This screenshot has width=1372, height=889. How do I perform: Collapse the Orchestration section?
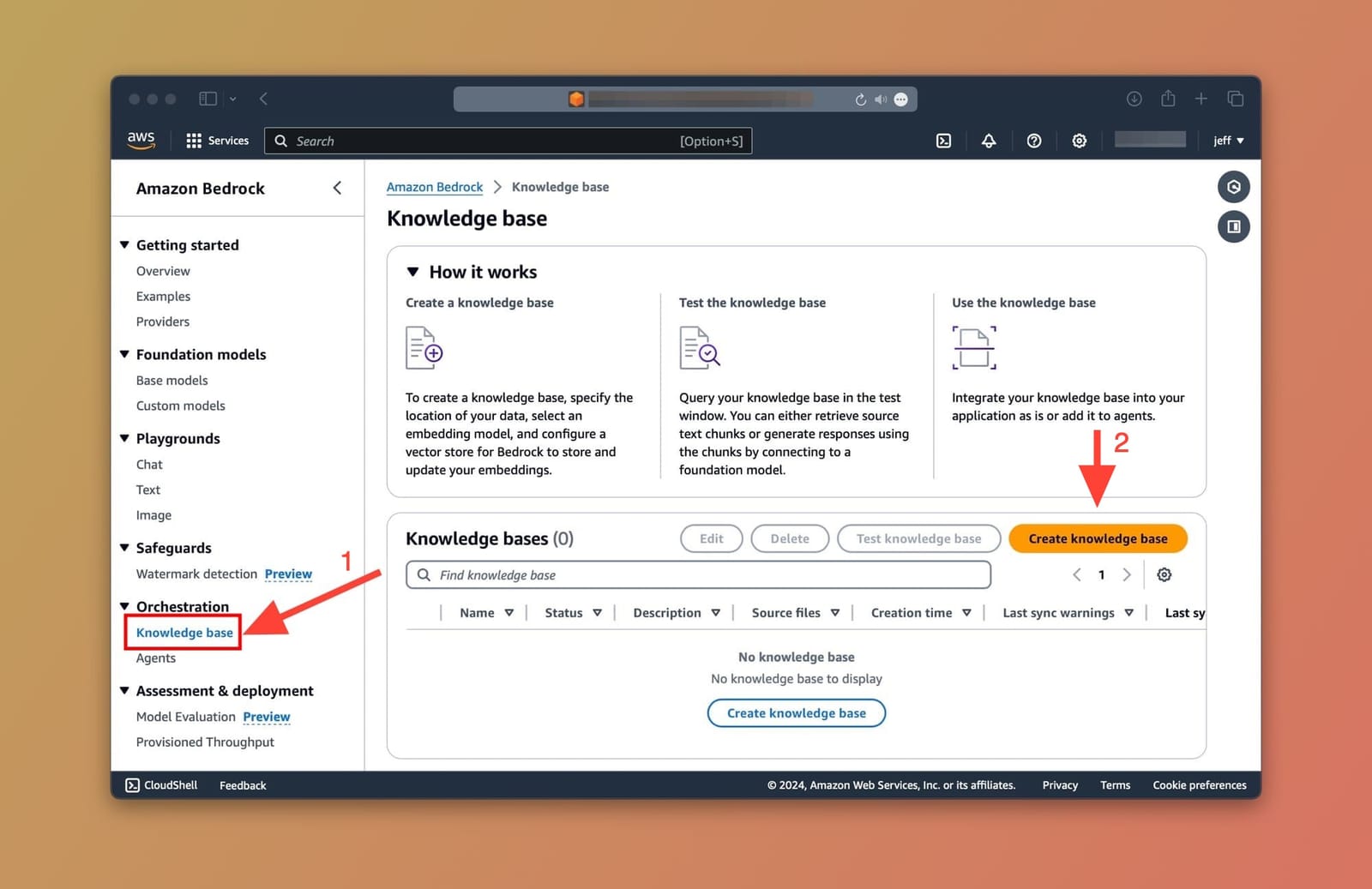(123, 606)
